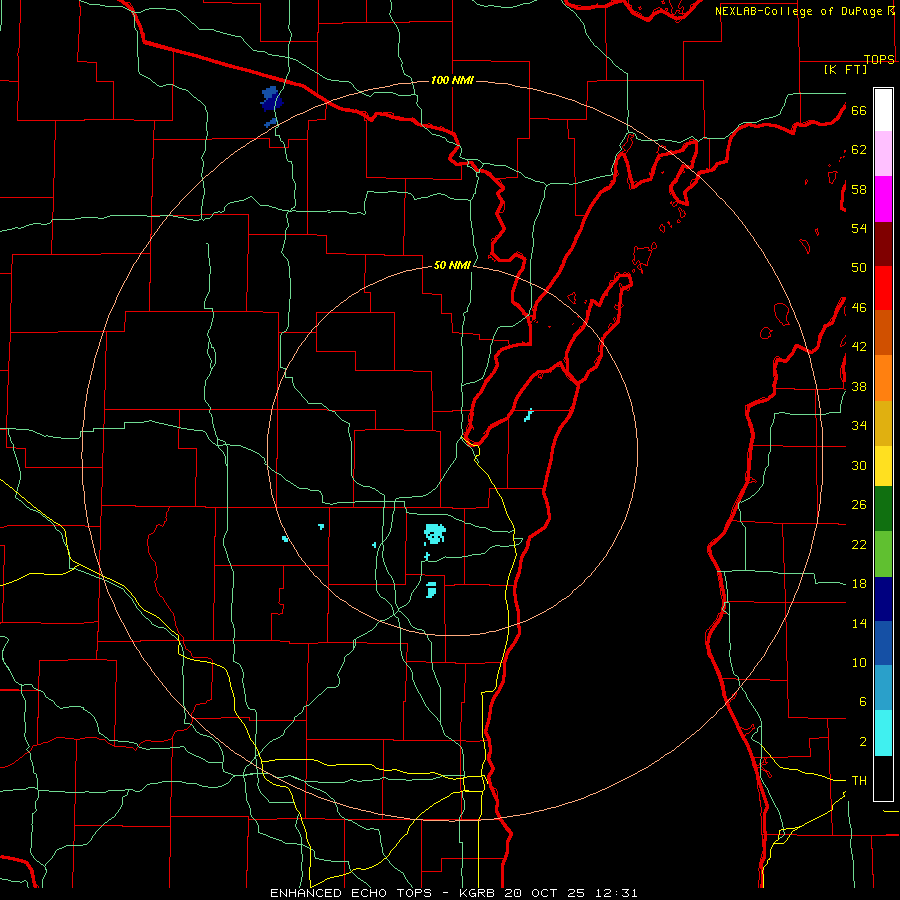Click the light pink 62 K FT swatch

tap(883, 153)
